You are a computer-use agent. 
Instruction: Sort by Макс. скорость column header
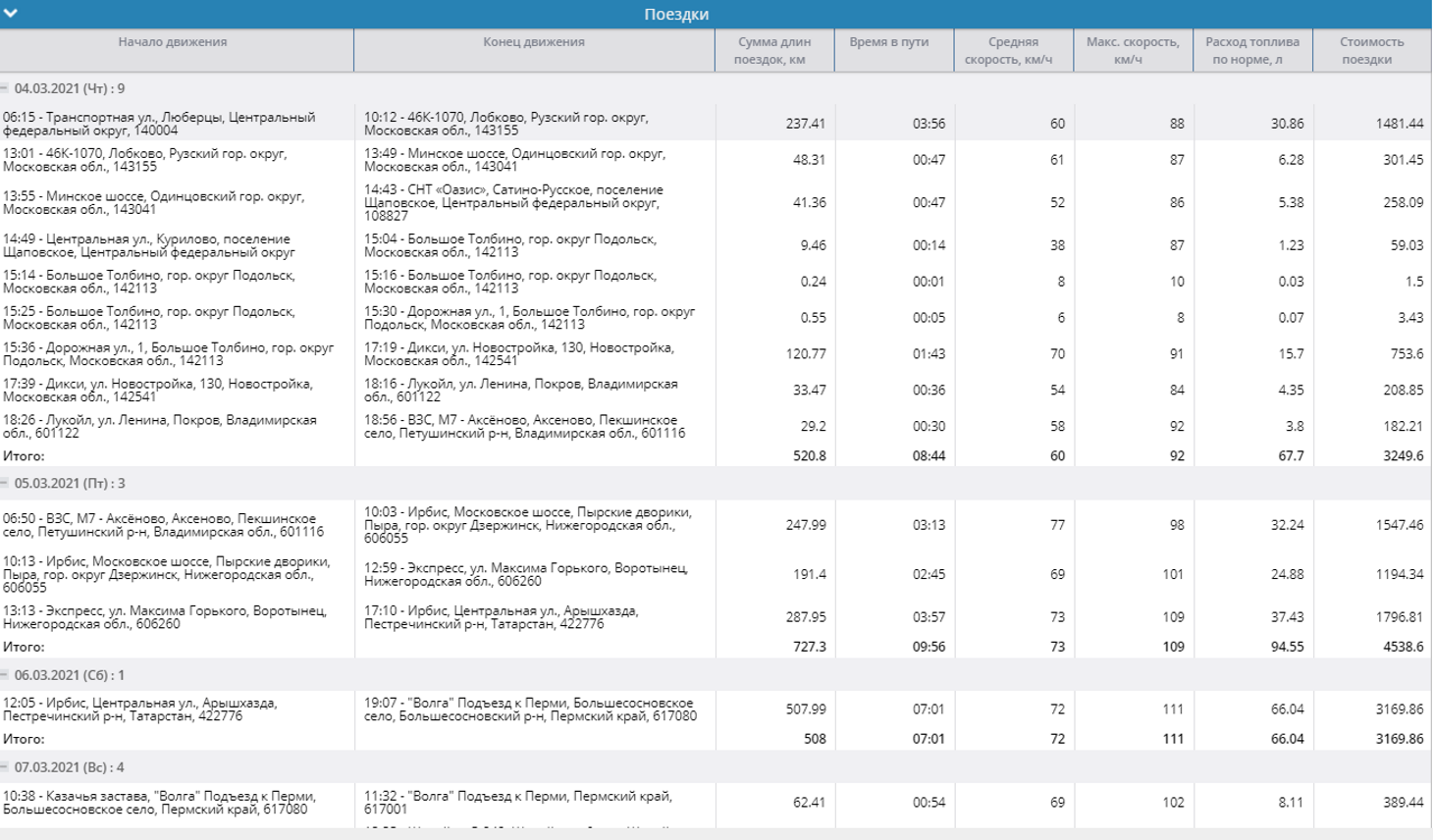(x=1133, y=51)
